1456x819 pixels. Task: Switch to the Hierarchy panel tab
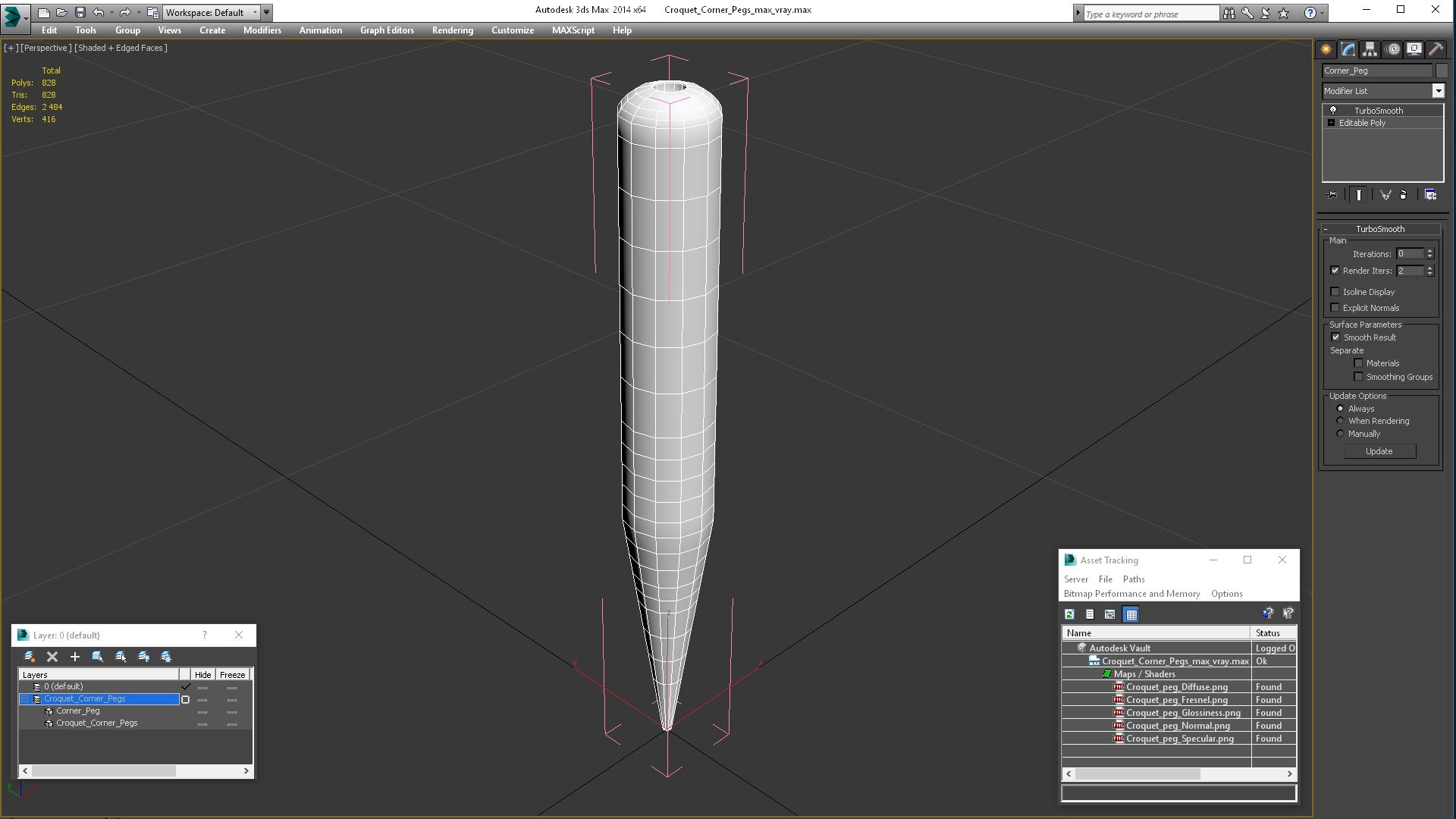[1370, 49]
